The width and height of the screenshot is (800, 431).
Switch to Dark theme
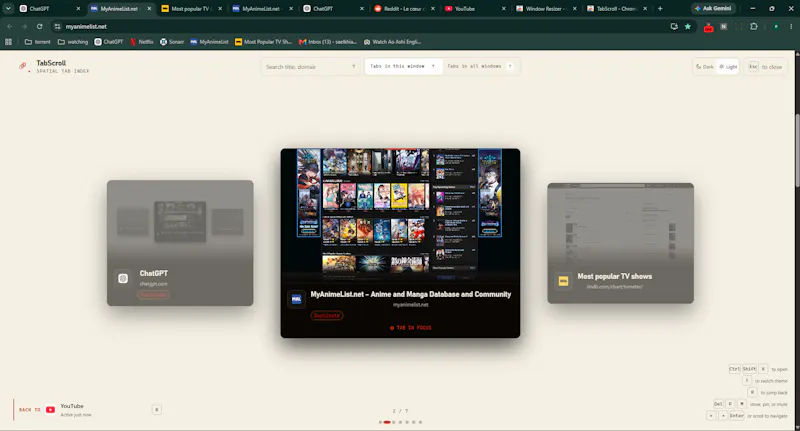[x=705, y=67]
